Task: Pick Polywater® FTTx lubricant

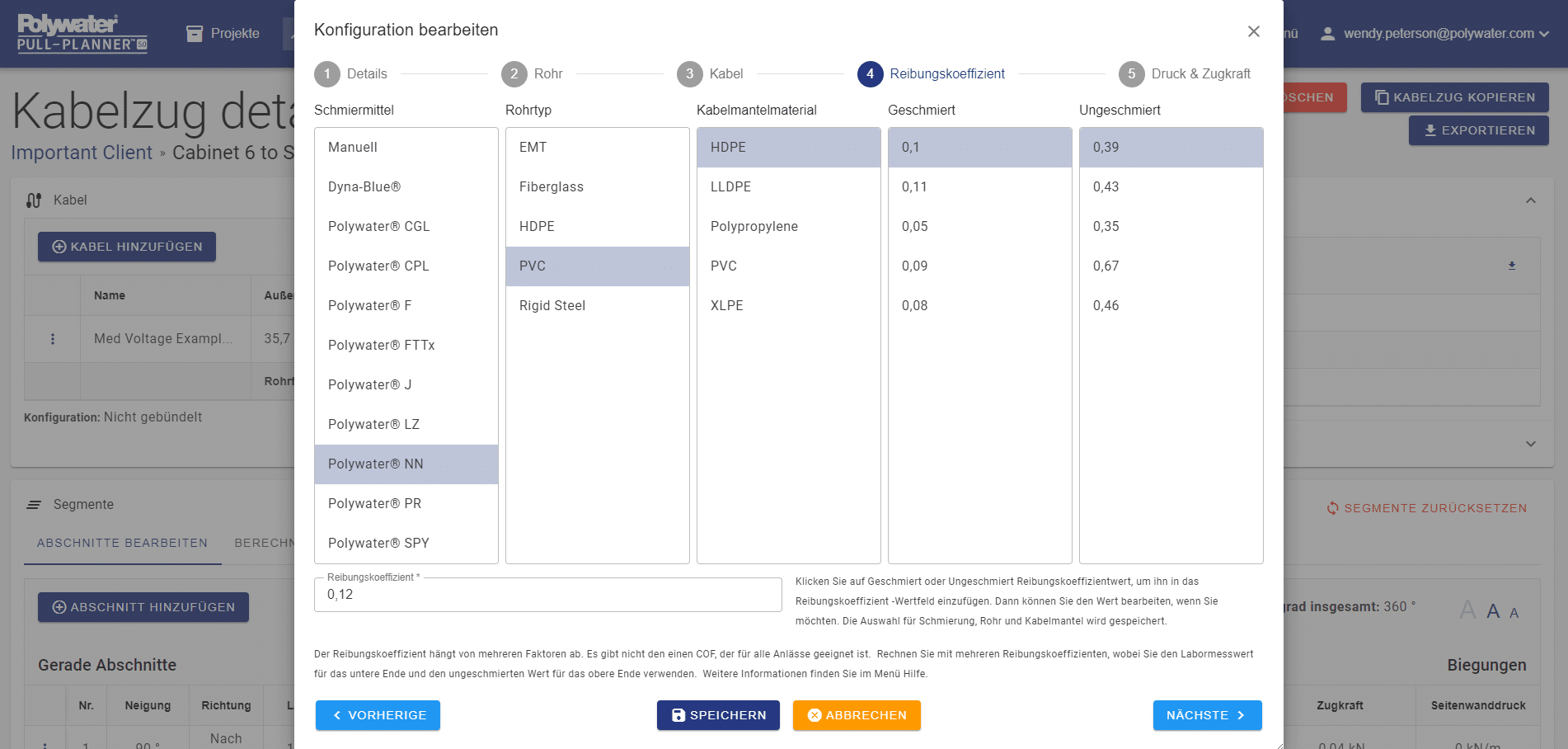Action: pyautogui.click(x=406, y=346)
